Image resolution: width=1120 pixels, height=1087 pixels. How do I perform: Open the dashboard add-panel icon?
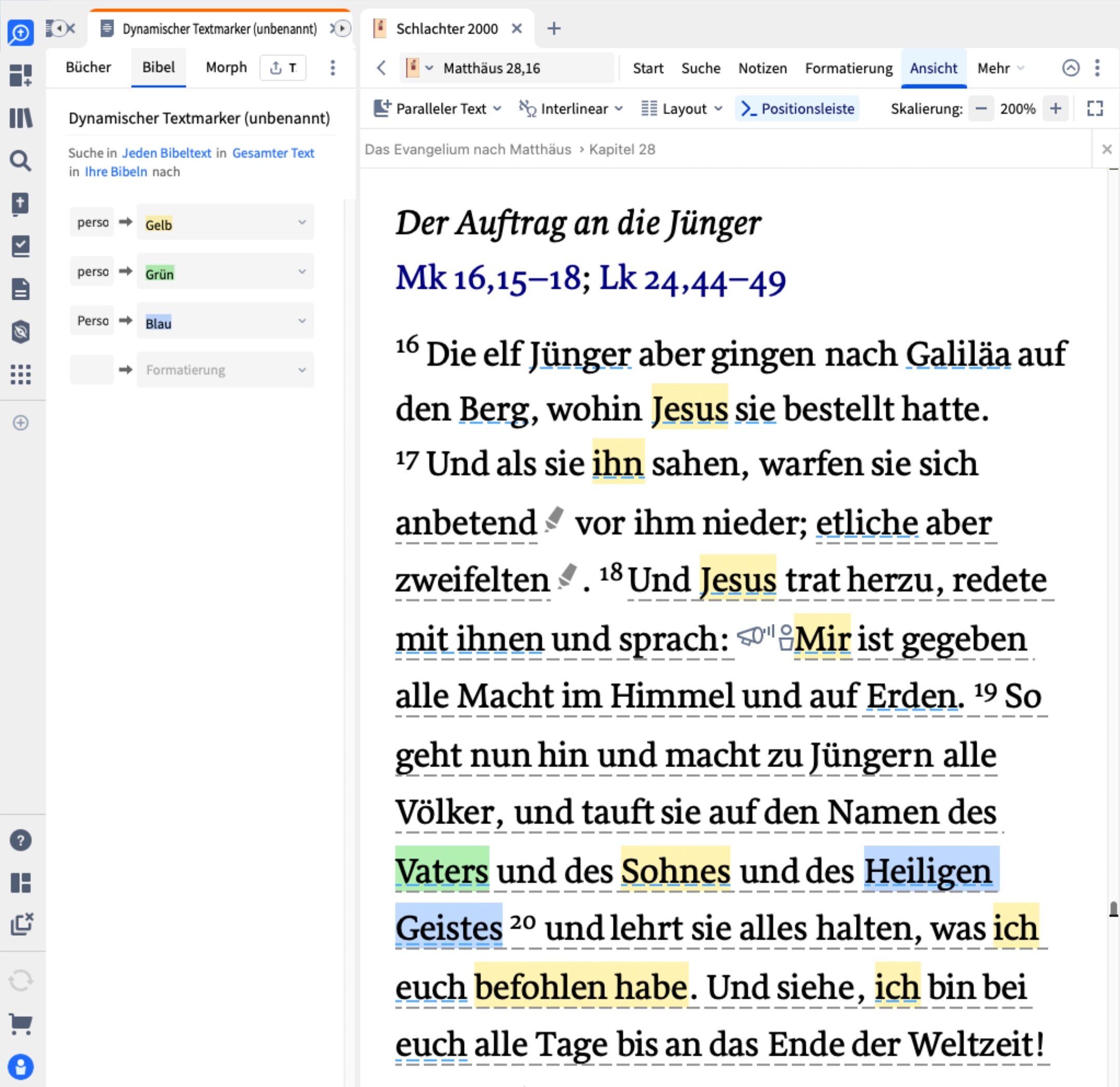tap(21, 75)
